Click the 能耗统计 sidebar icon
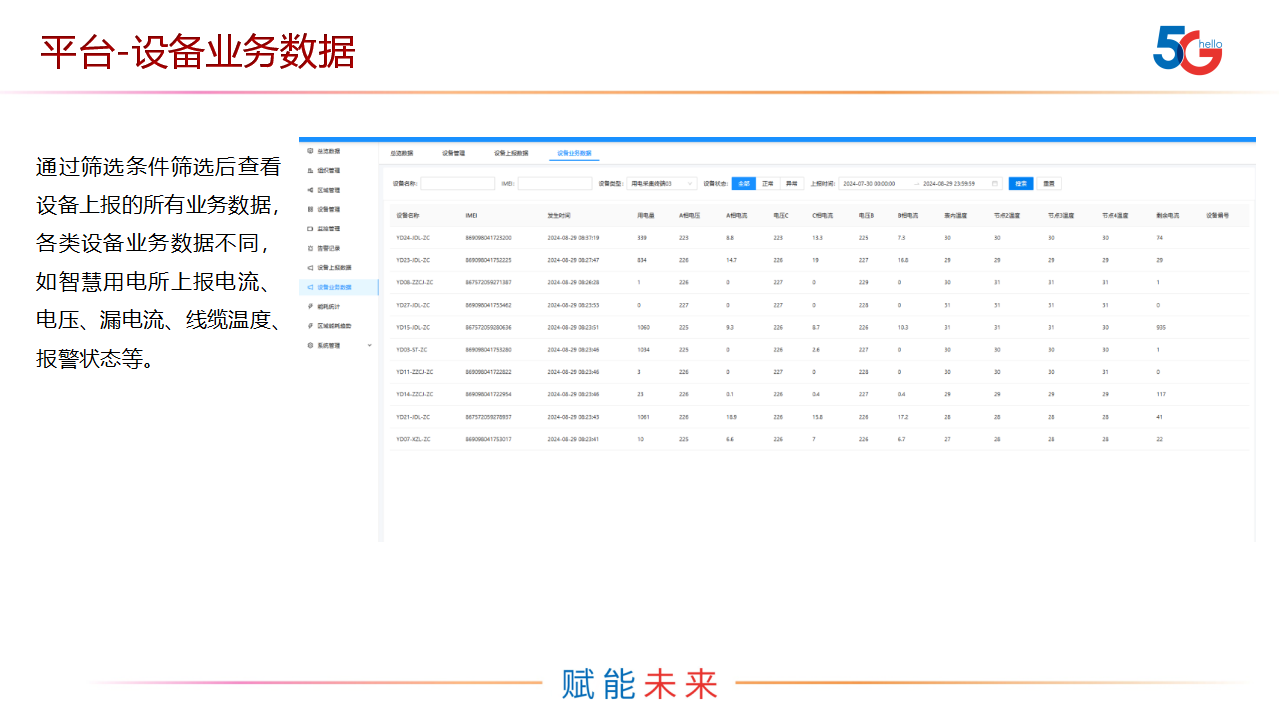This screenshot has height=718, width=1279. (310, 306)
